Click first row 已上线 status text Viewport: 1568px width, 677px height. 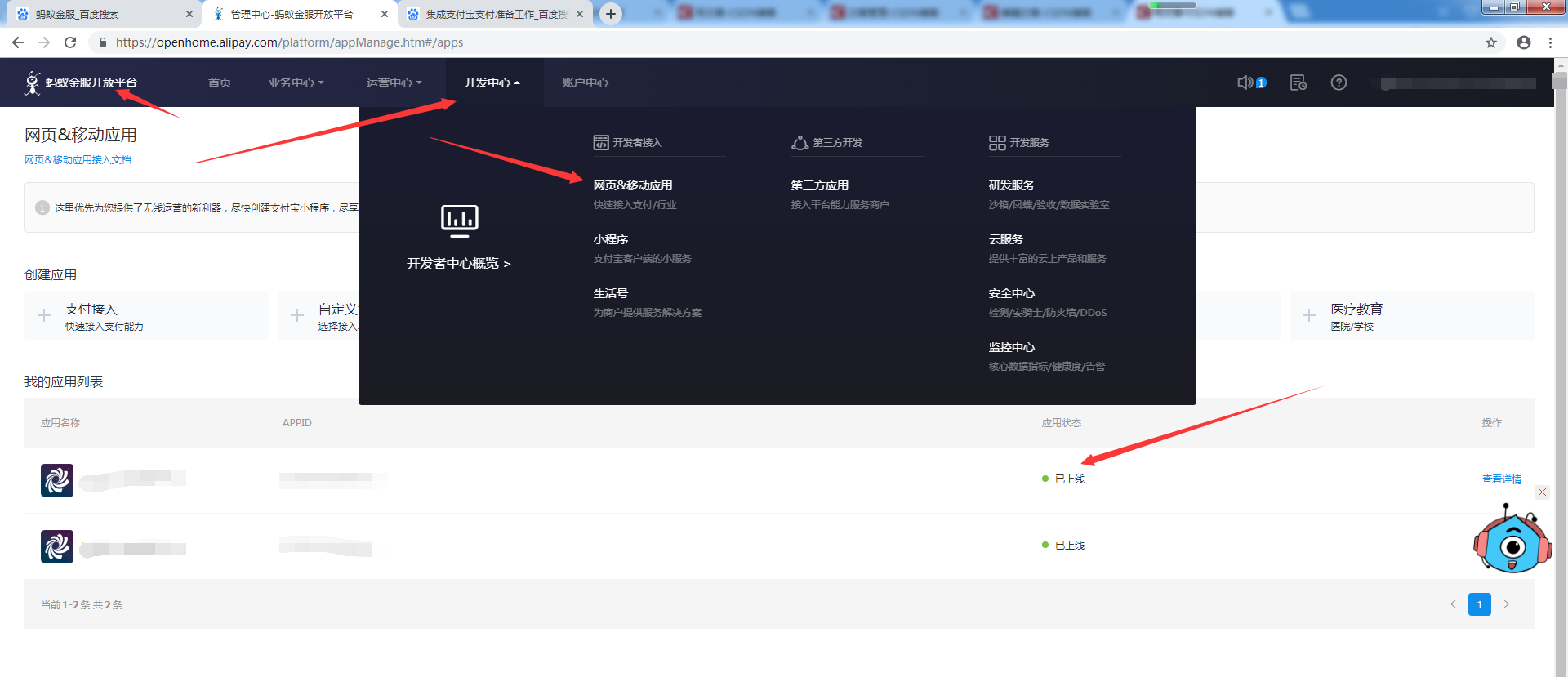1070,479
